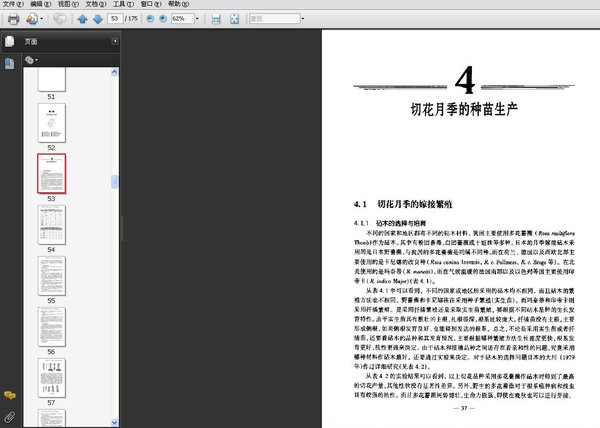The width and height of the screenshot is (600, 428).
Task: Click the section heading 4.1 切花月季的嫁接繁殖
Action: pyautogui.click(x=403, y=204)
